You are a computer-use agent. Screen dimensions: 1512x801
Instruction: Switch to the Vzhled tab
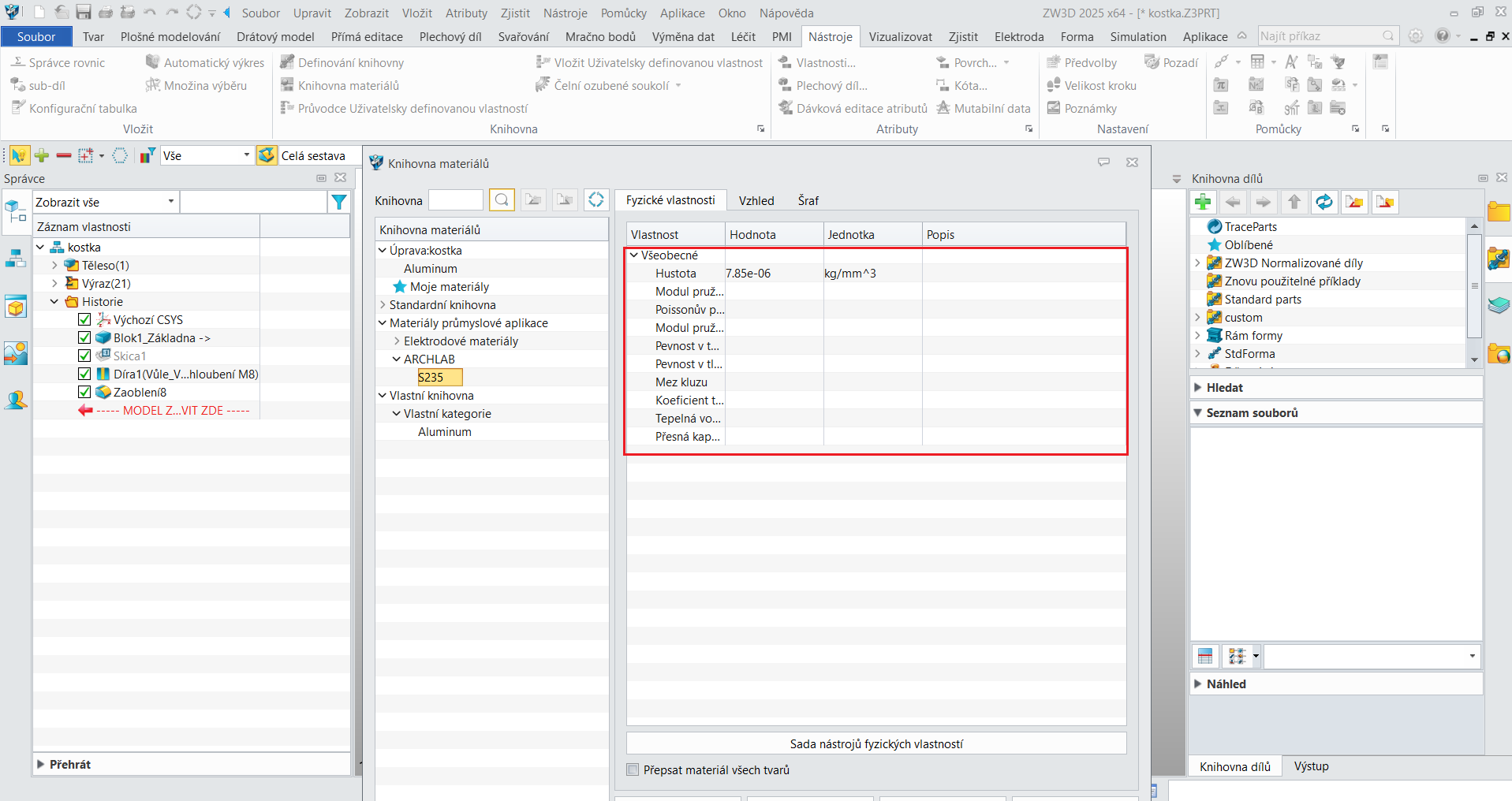[x=756, y=201]
